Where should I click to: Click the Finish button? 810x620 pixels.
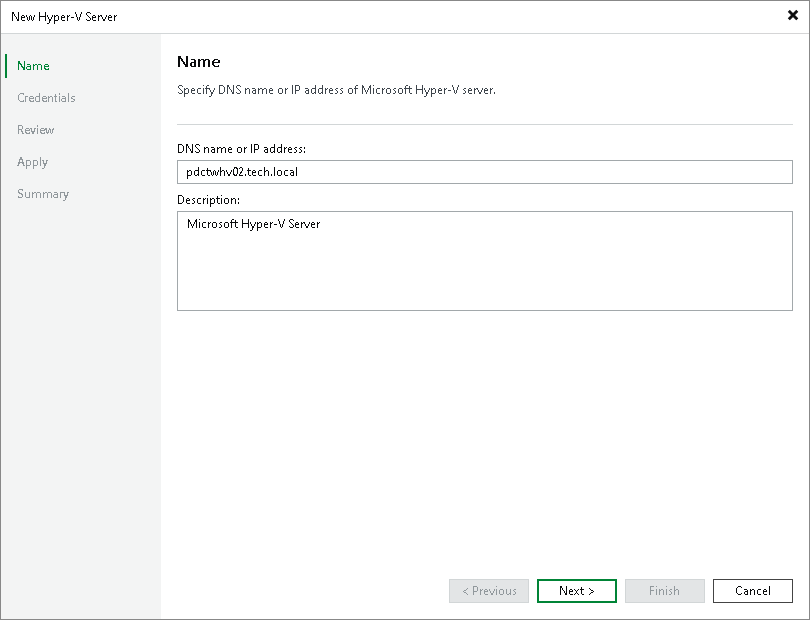[x=664, y=590]
